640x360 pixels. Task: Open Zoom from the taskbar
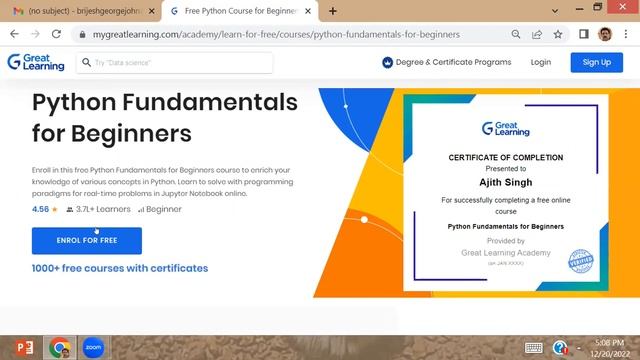(x=93, y=348)
